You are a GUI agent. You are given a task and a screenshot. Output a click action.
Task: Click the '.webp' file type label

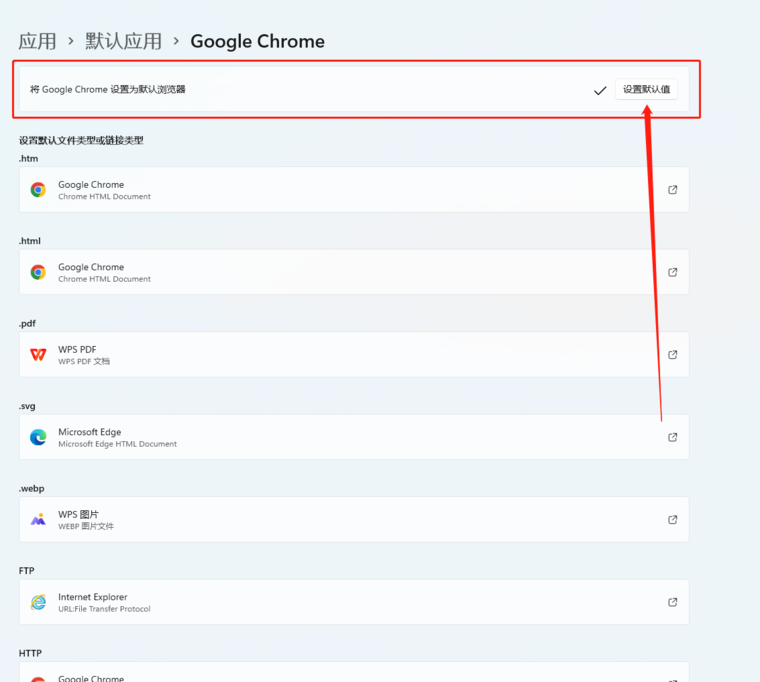coord(32,489)
